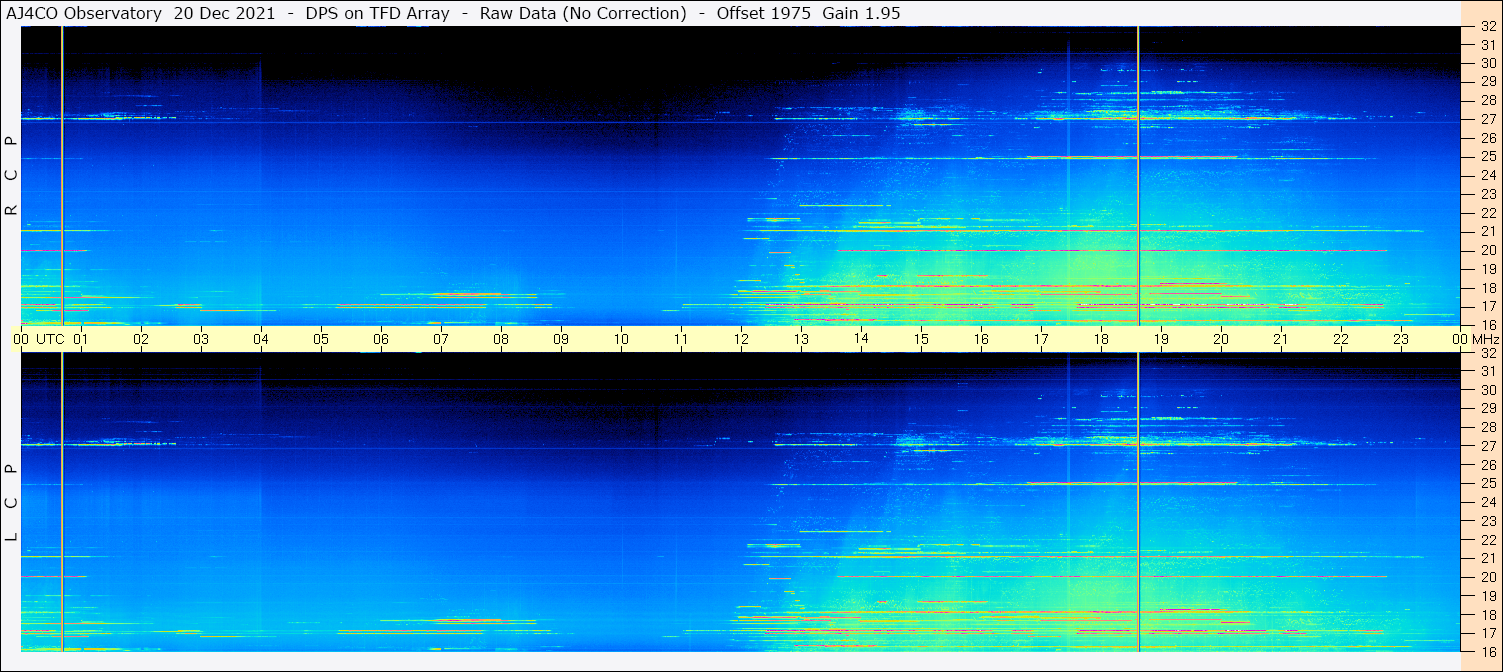1503x672 pixels.
Task: Click the 'DPS on TFD Array' label
Action: 377,13
